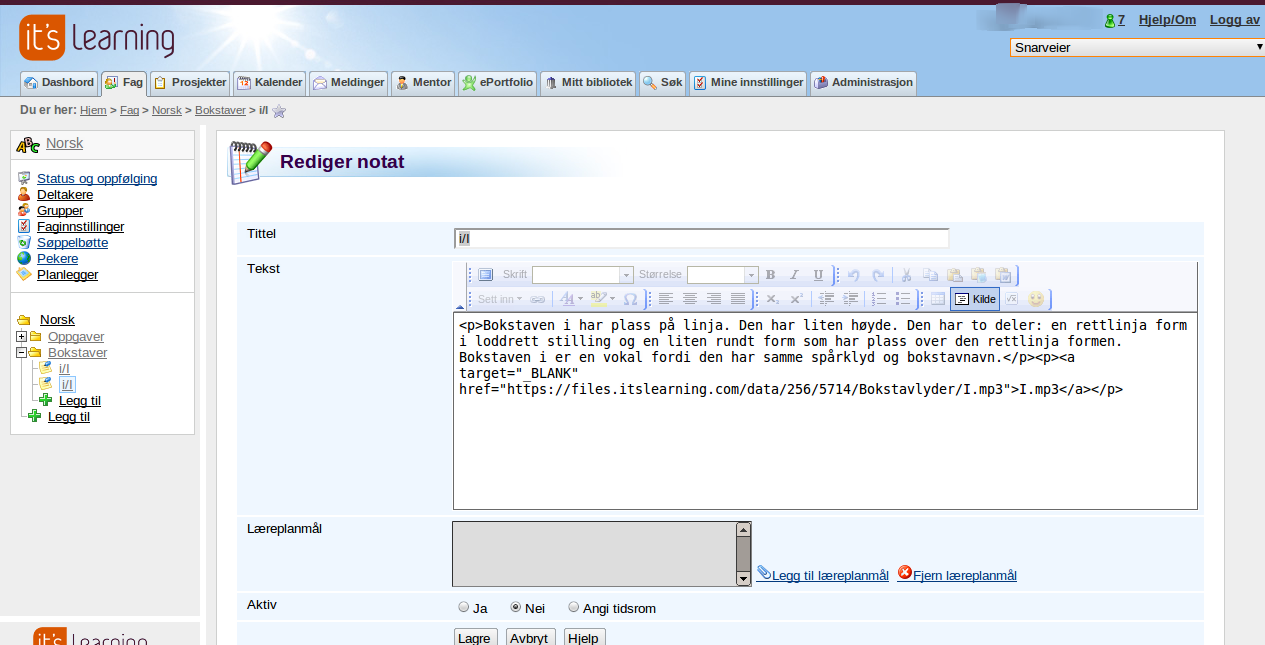Click the Bold formatting icon

tap(770, 275)
